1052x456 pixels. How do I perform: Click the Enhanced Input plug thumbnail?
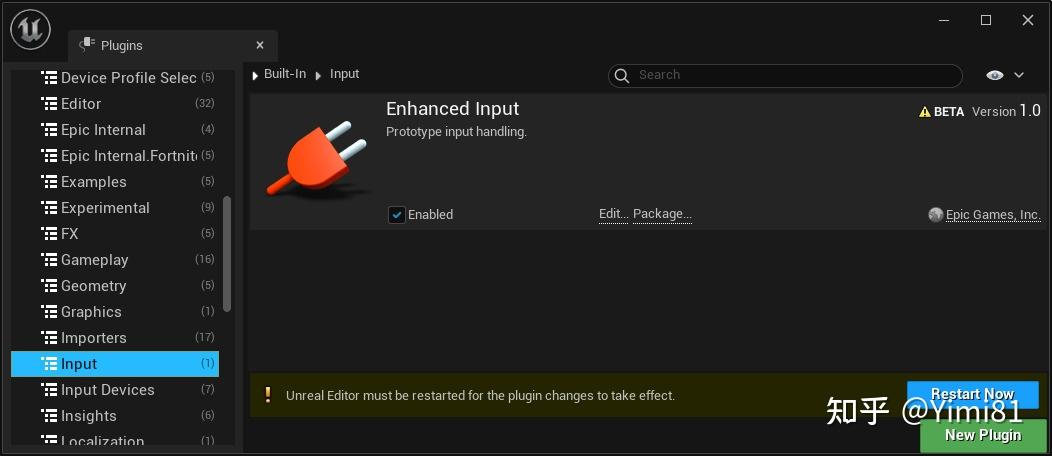click(315, 158)
